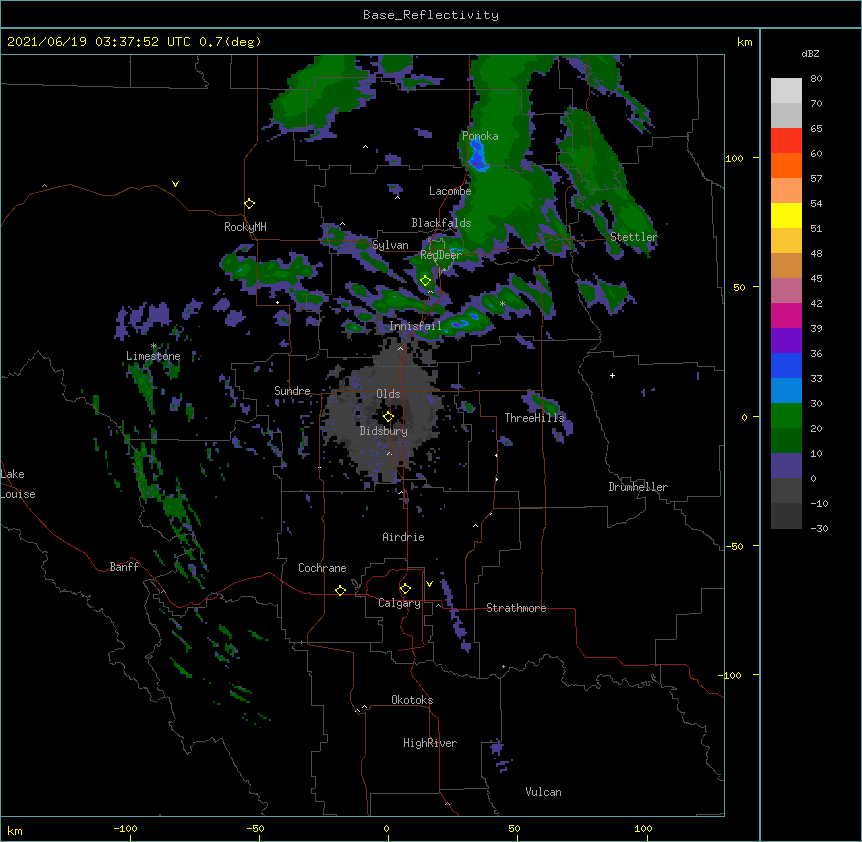The image size is (862, 842).
Task: Click the 80 value on dBZ scale
Action: coord(816,79)
